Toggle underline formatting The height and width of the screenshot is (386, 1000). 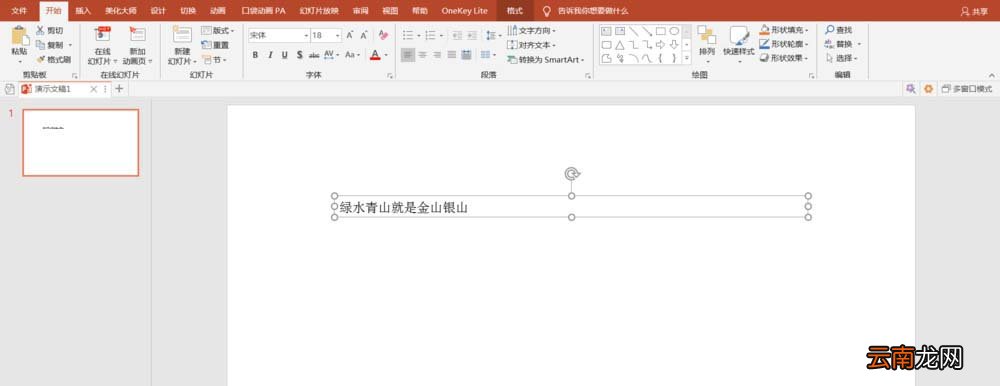284,55
